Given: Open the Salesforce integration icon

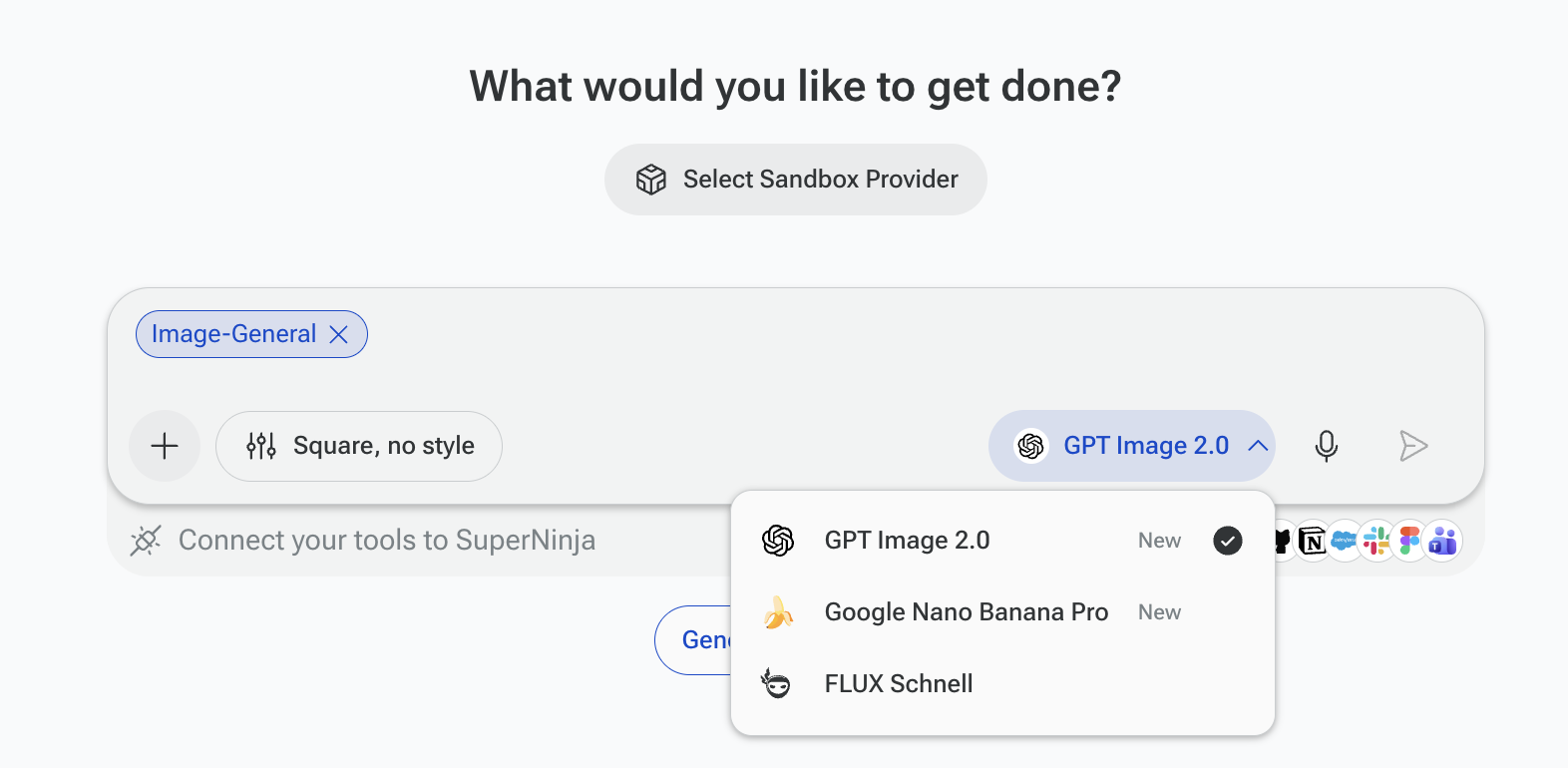Looking at the screenshot, I should point(1344,541).
